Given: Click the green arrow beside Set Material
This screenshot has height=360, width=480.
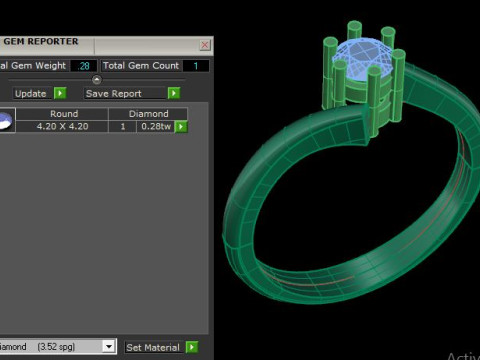Looking at the screenshot, I should tap(192, 347).
